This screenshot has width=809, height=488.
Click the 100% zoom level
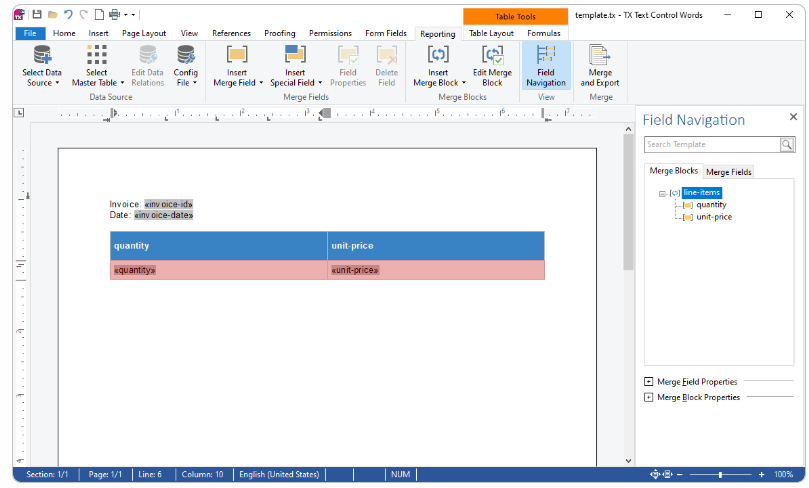coord(783,474)
